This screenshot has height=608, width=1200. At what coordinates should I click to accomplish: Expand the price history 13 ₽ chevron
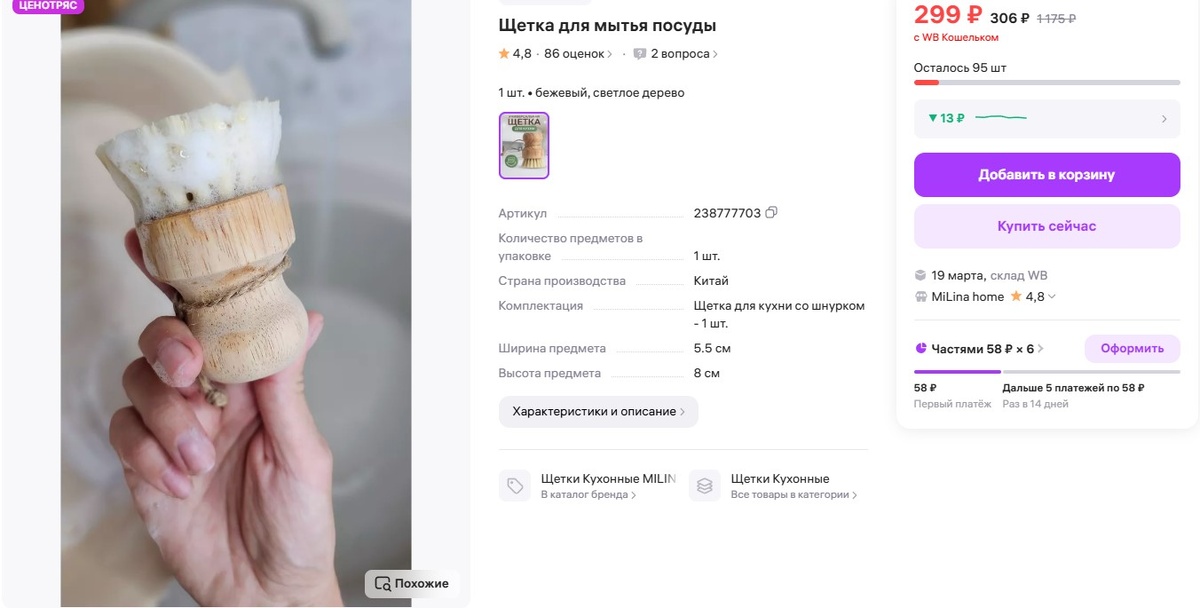tap(1164, 119)
